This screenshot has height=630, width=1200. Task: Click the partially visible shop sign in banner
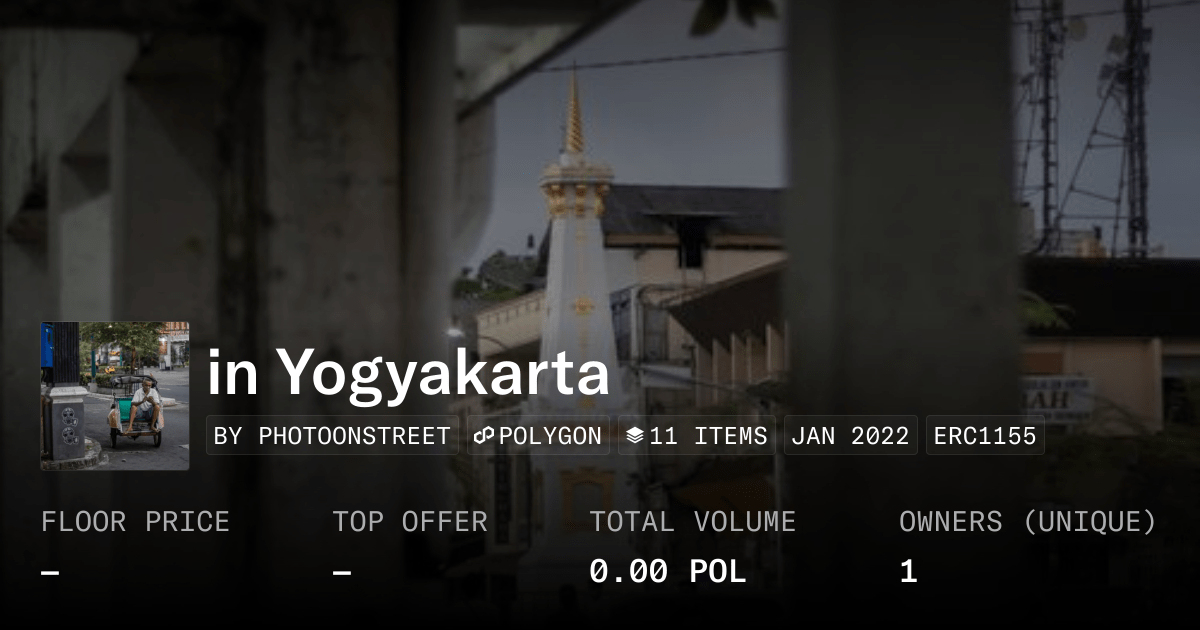(x=1057, y=400)
